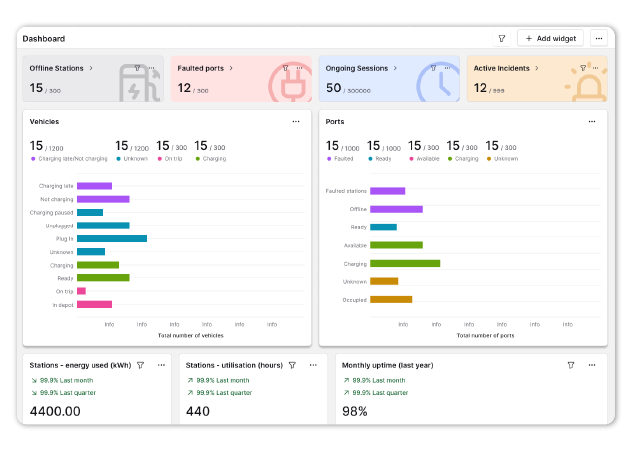Click filter icon on Active Incidents card
The image size is (631, 451).
coord(581,68)
